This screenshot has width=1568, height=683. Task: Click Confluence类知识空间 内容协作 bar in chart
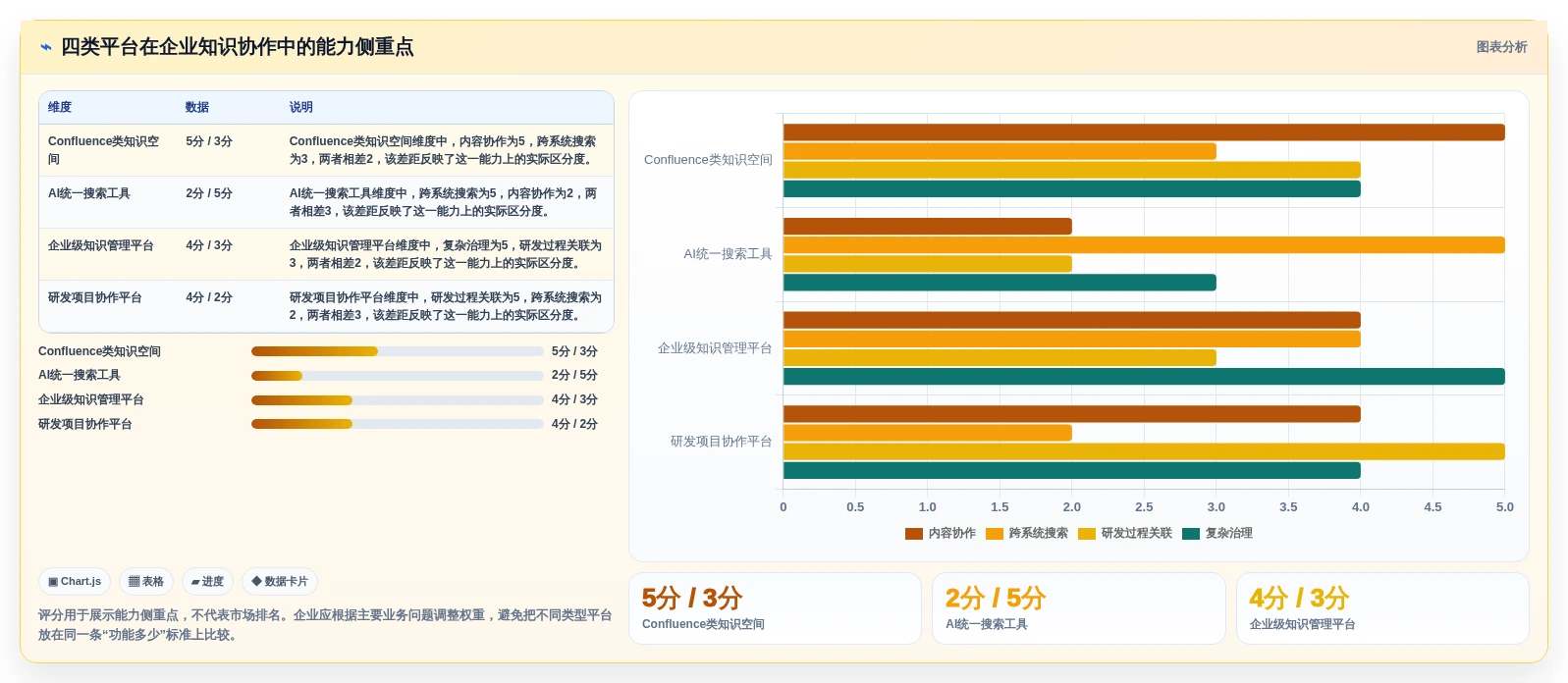click(x=1144, y=132)
